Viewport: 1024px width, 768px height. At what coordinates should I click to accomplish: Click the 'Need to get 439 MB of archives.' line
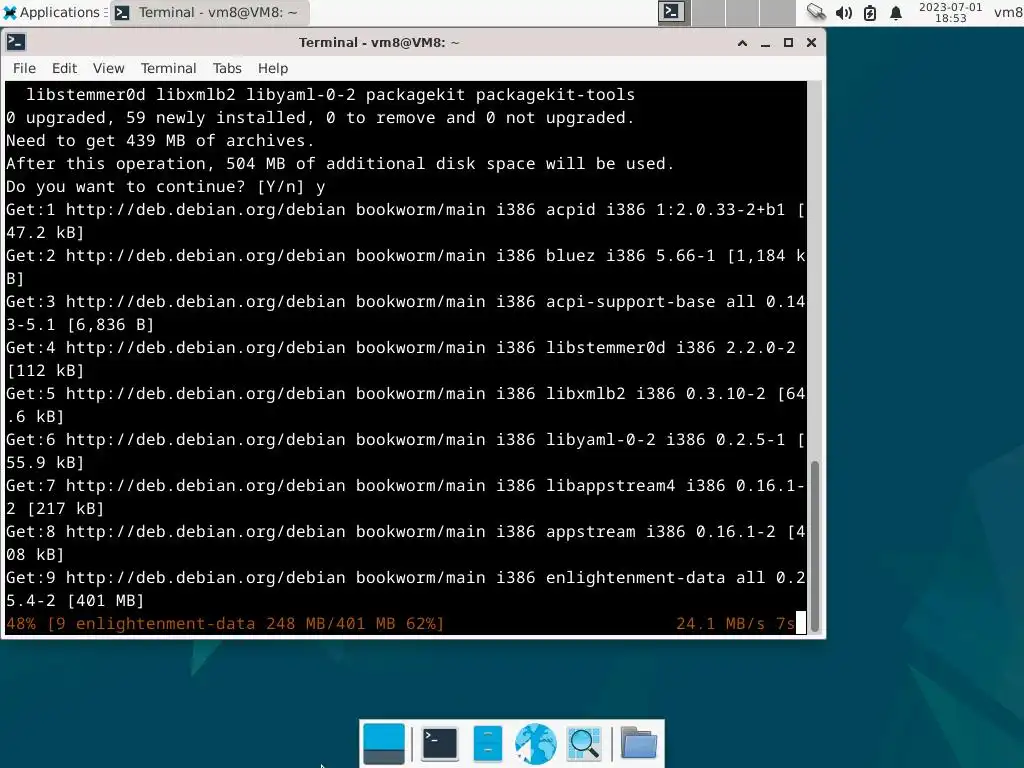click(161, 140)
